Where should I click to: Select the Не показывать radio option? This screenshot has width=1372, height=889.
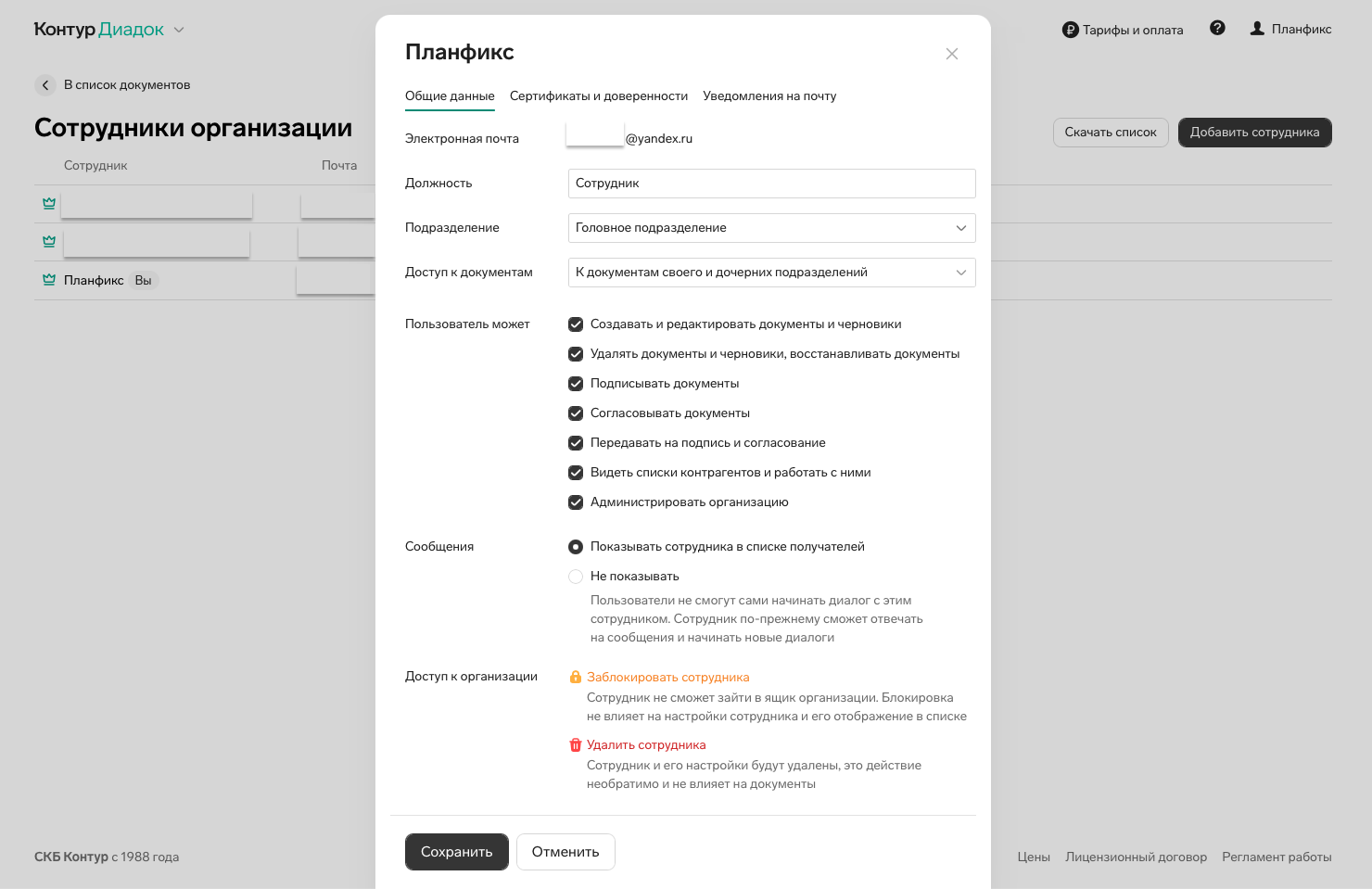tap(576, 577)
